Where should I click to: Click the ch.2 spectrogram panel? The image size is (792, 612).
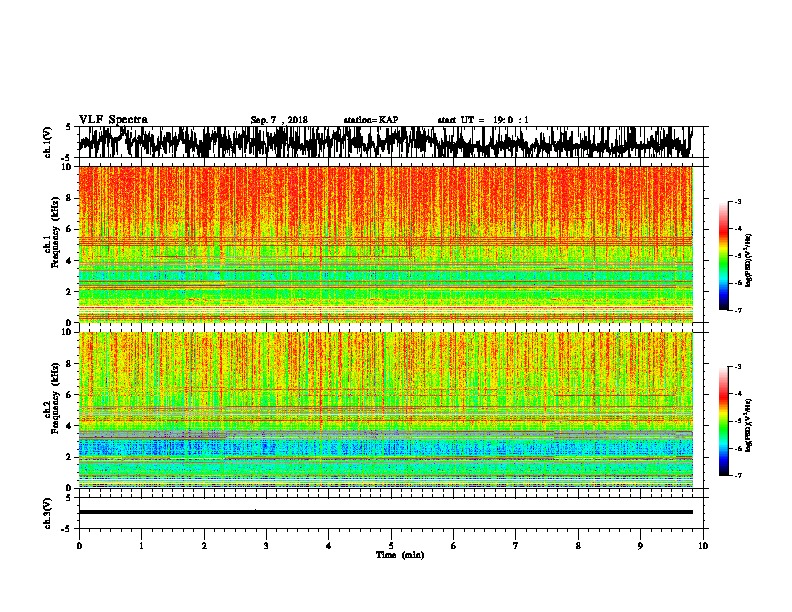[386, 410]
